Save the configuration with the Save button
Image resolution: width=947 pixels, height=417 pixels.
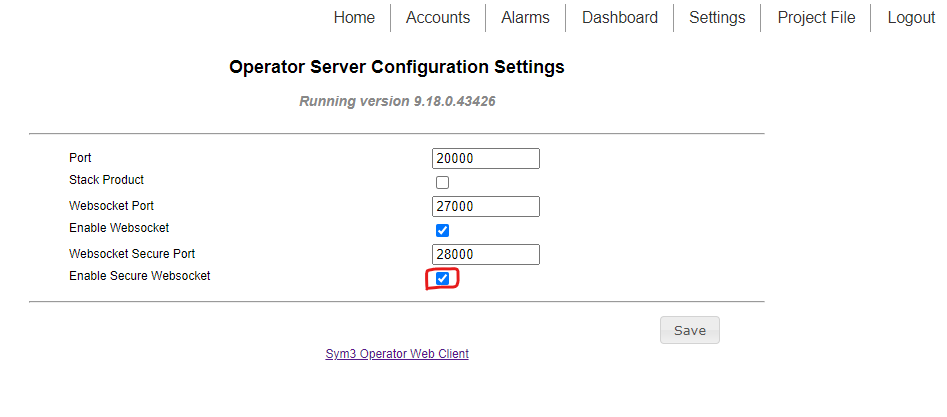coord(690,330)
